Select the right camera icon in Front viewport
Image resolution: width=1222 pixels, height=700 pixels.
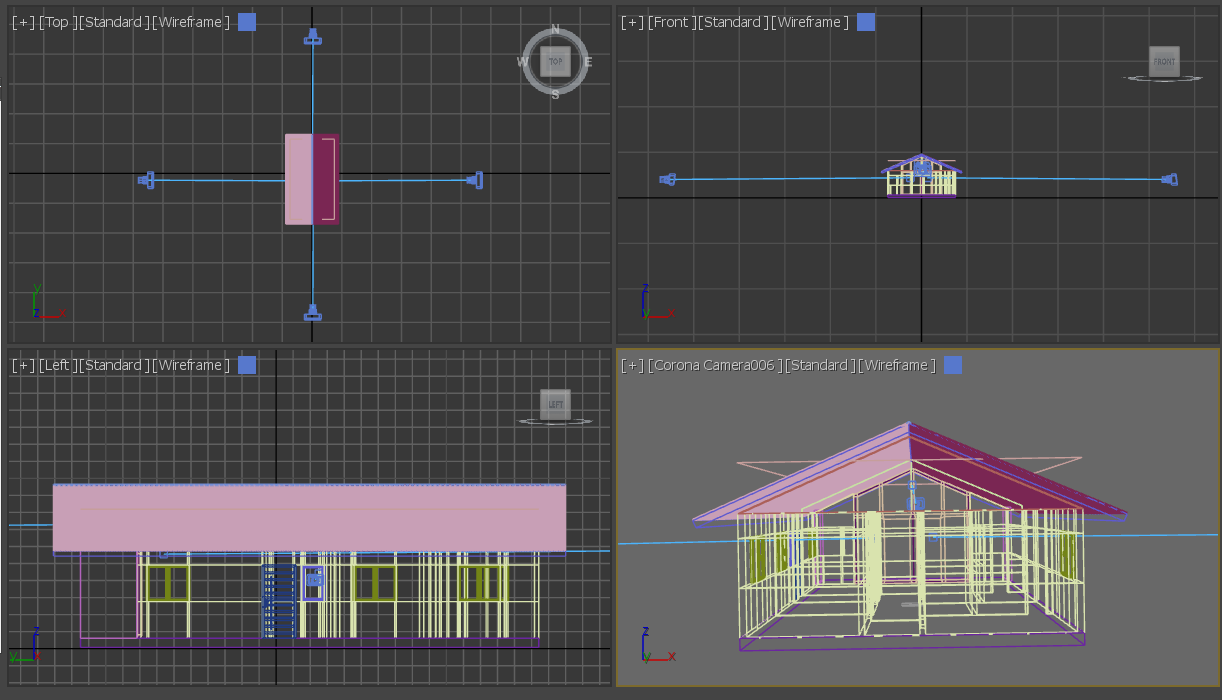(x=1168, y=180)
